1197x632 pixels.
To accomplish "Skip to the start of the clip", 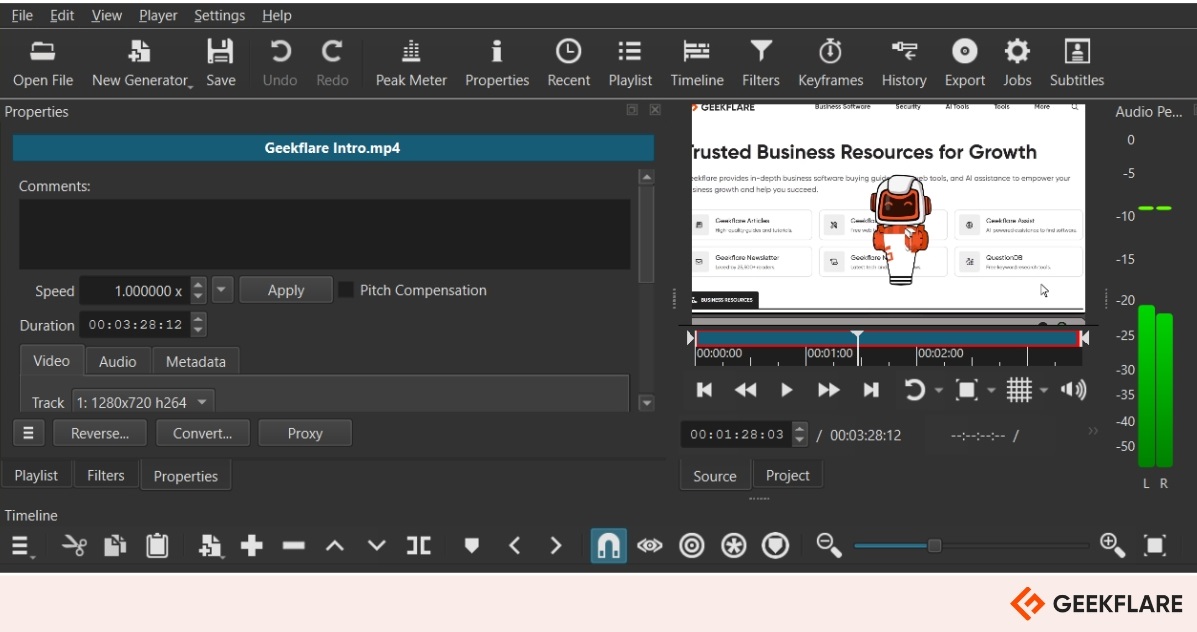I will pyautogui.click(x=704, y=390).
